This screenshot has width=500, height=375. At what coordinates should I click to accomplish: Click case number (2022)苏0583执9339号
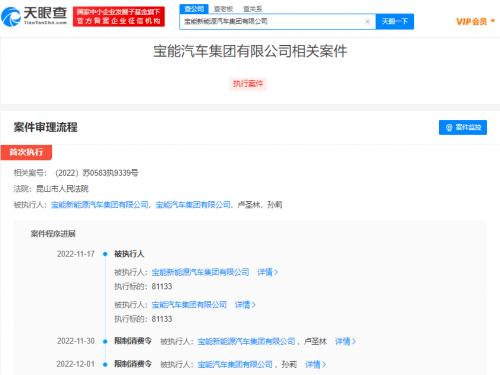tap(97, 173)
